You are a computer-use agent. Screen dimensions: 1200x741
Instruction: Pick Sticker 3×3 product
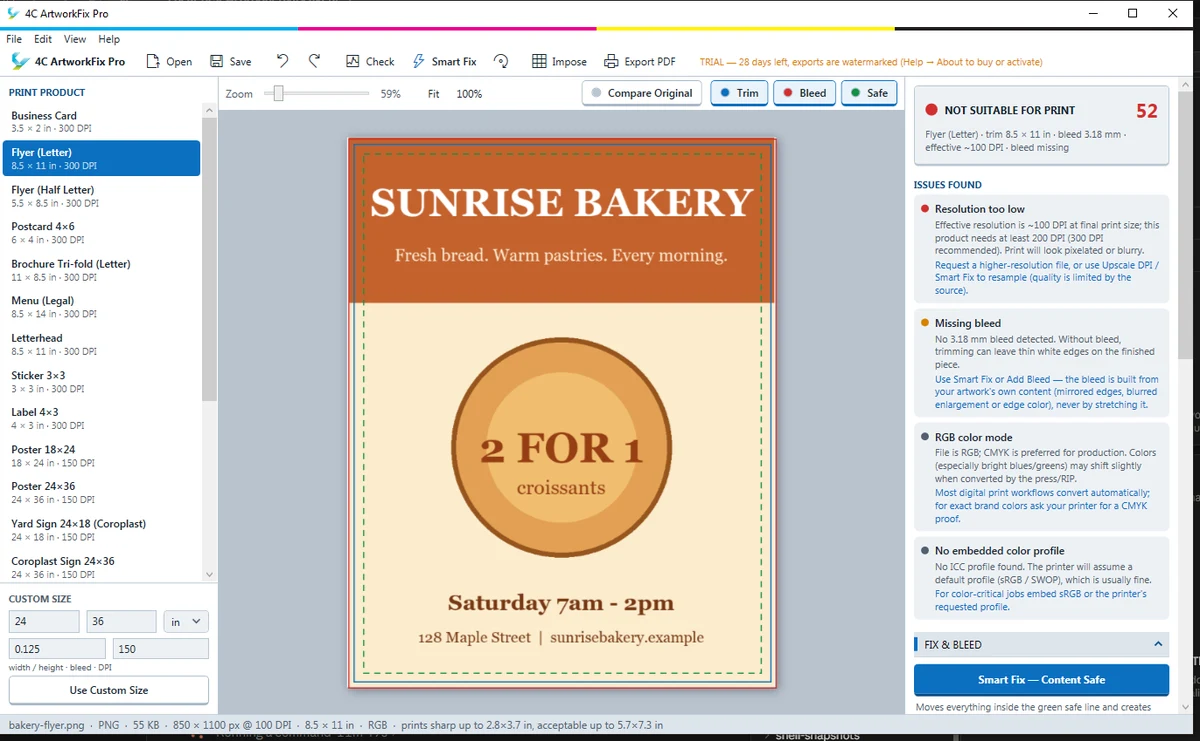coord(101,381)
